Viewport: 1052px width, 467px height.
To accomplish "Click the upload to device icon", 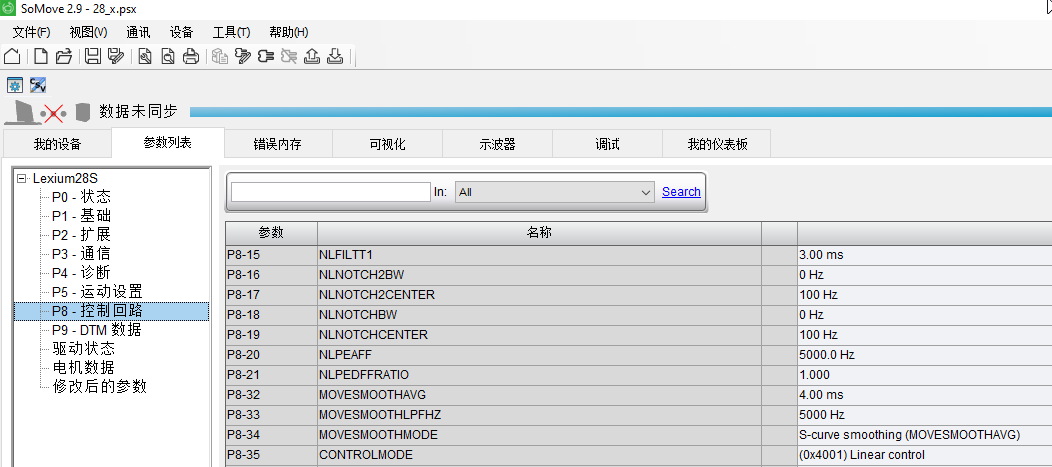I will click(312, 56).
